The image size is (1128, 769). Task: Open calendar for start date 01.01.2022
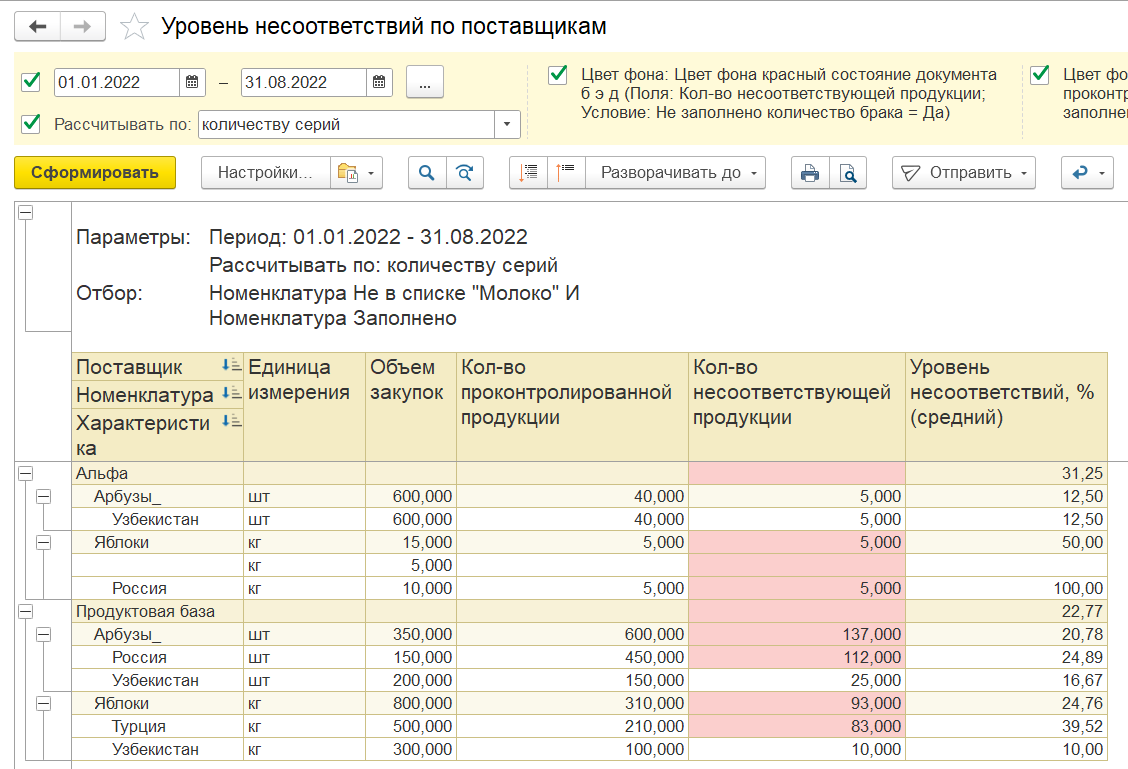[192, 82]
